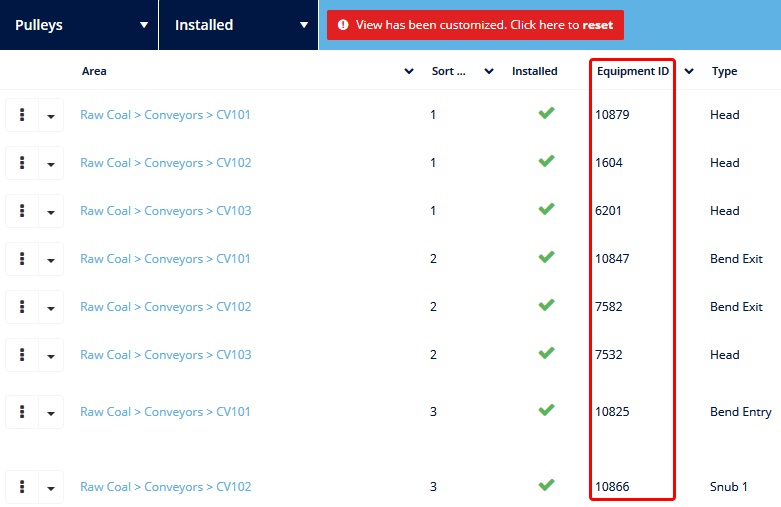Click installed checkmark in 10866 row
This screenshot has width=781, height=507.
coord(546,485)
